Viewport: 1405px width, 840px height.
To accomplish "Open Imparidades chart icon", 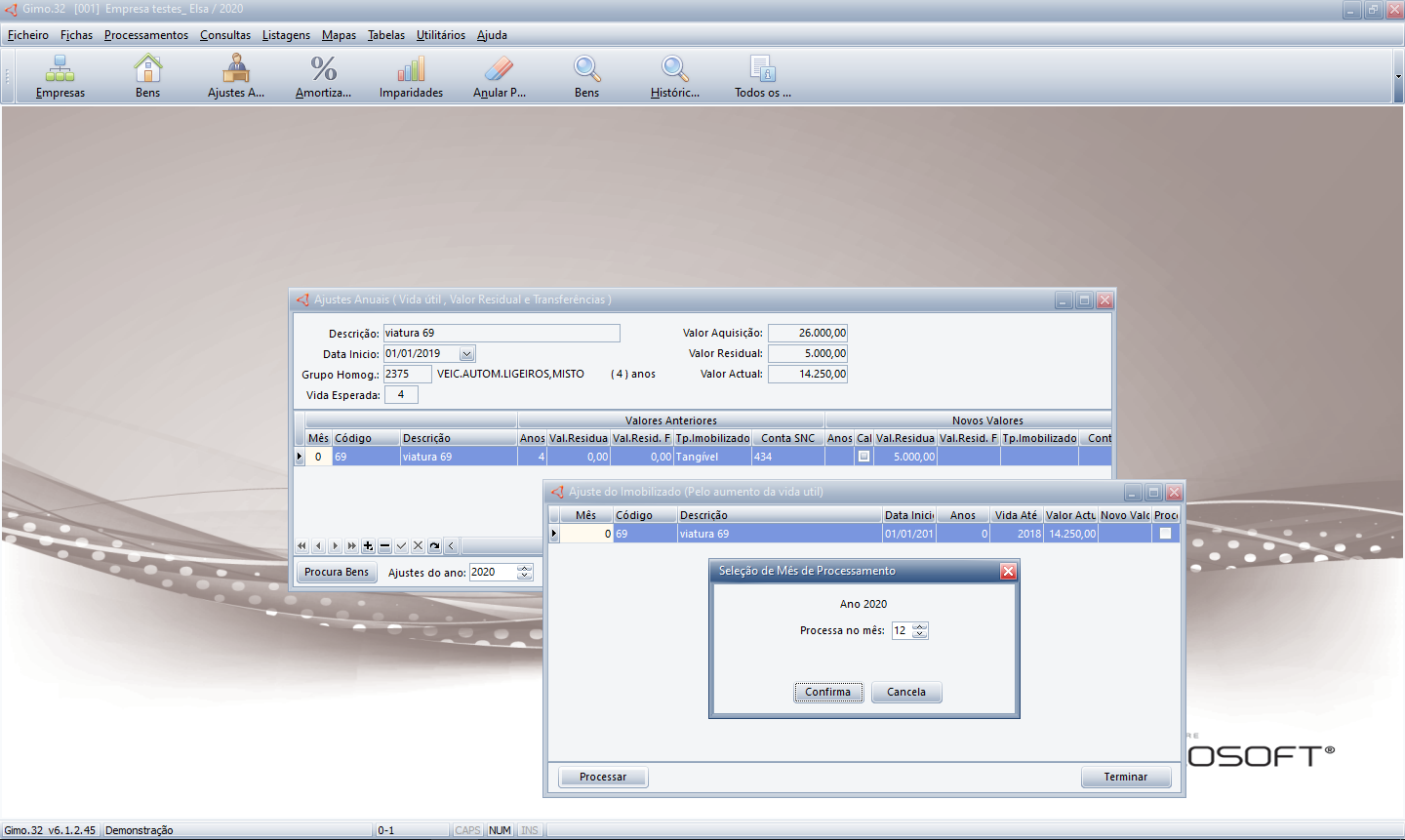I will tap(411, 76).
